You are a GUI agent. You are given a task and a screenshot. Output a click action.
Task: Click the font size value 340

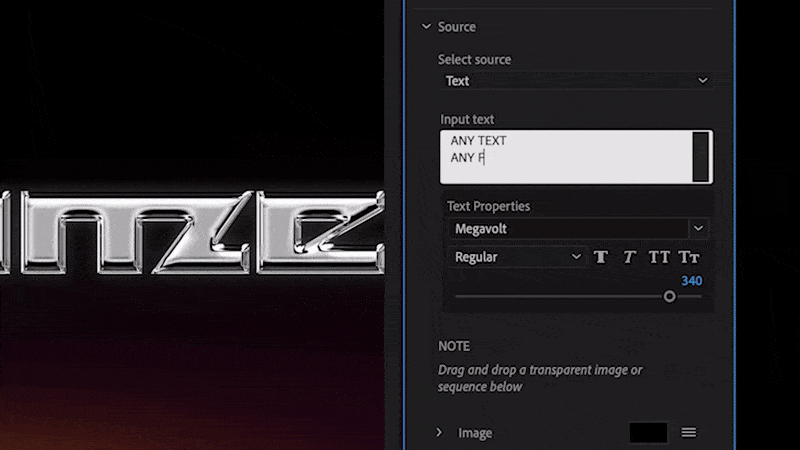click(691, 281)
